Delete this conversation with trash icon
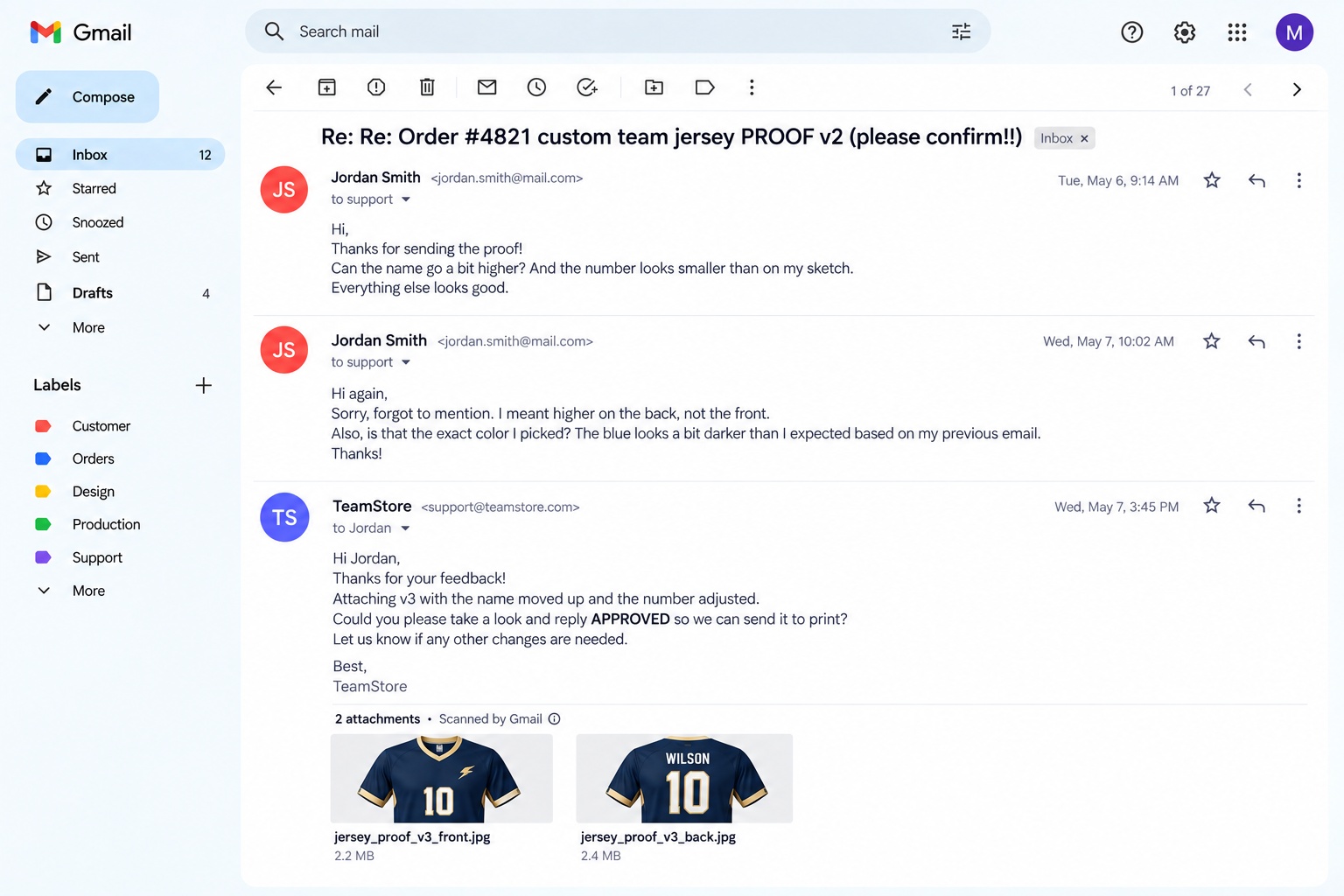 (x=427, y=87)
